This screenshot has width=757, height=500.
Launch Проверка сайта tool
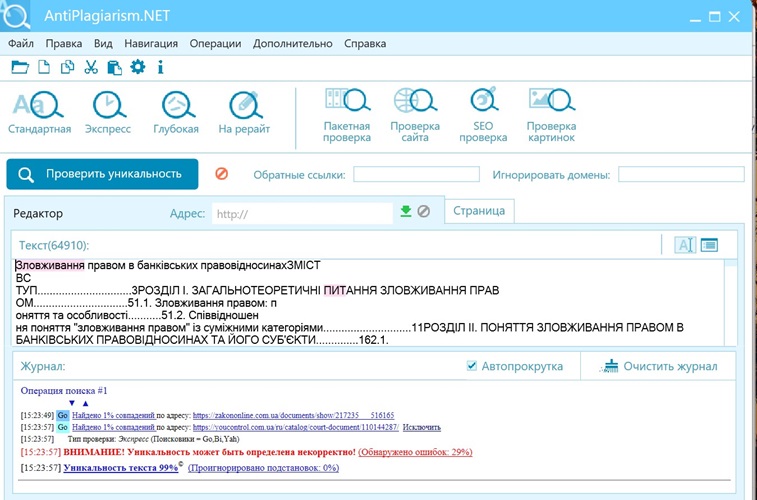pos(415,115)
